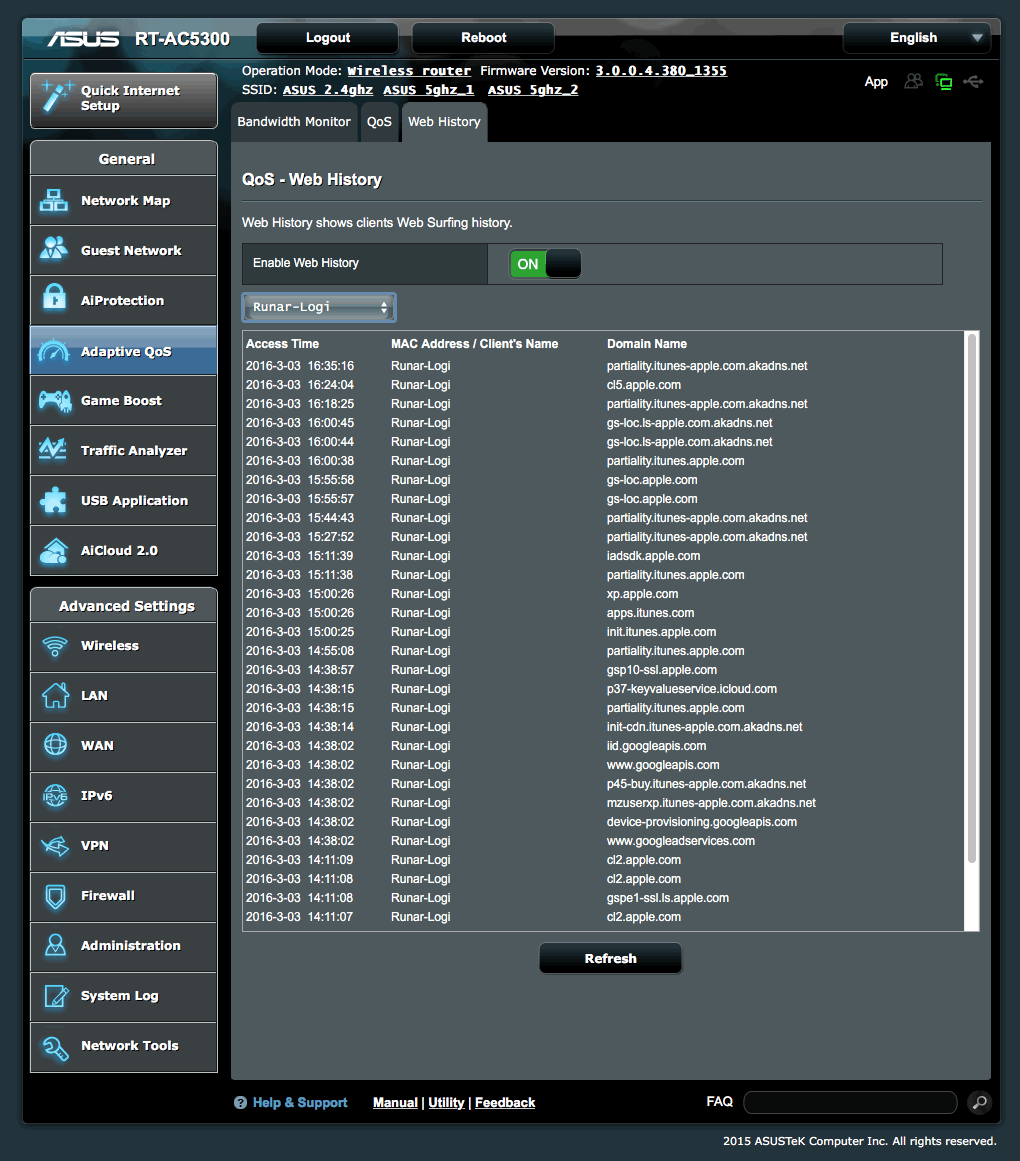The width and height of the screenshot is (1020, 1161).
Task: Open the Feedback link
Action: (504, 1102)
